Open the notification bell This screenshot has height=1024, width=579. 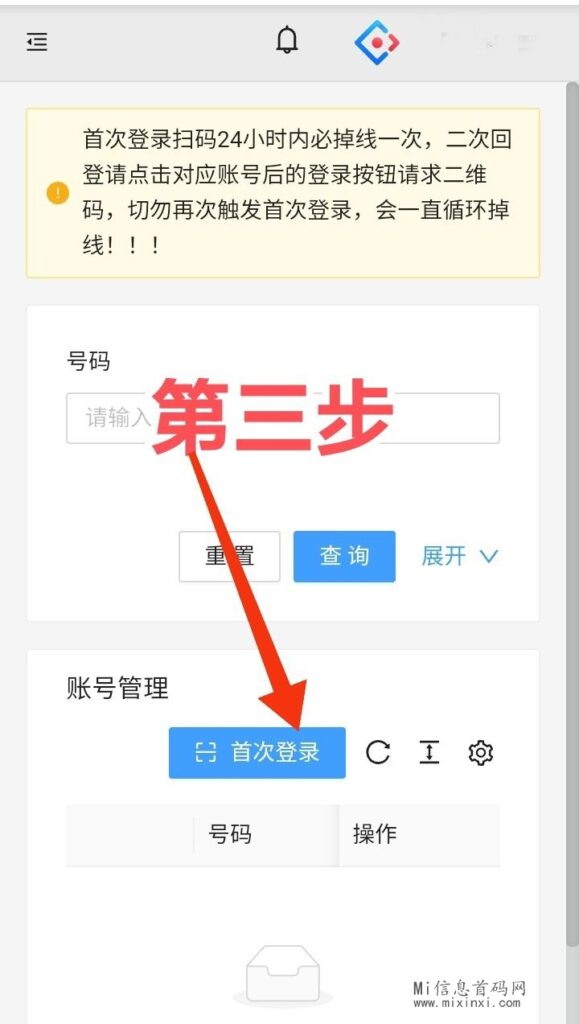287,41
